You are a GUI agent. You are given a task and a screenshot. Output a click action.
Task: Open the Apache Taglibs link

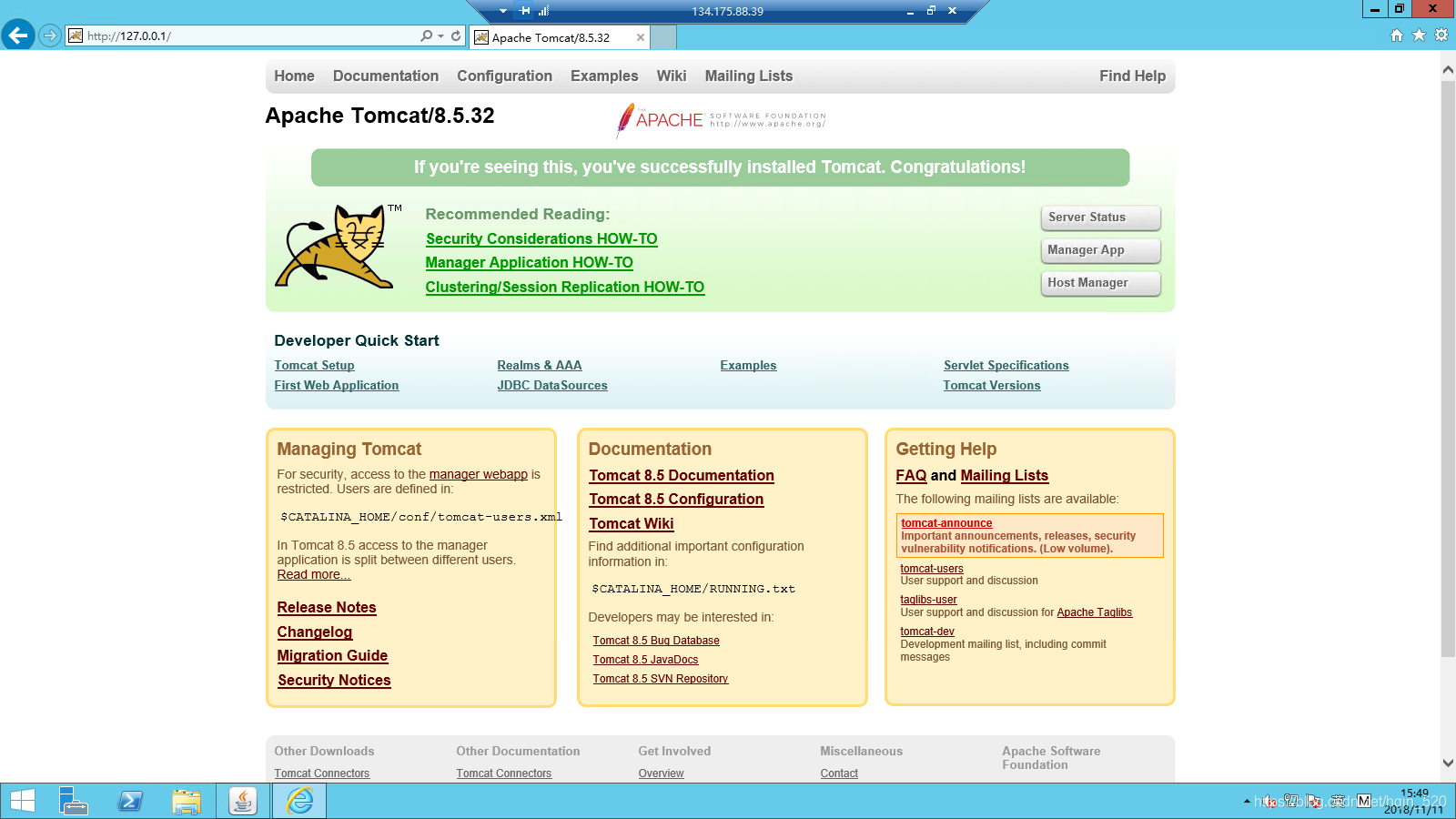pos(1094,612)
